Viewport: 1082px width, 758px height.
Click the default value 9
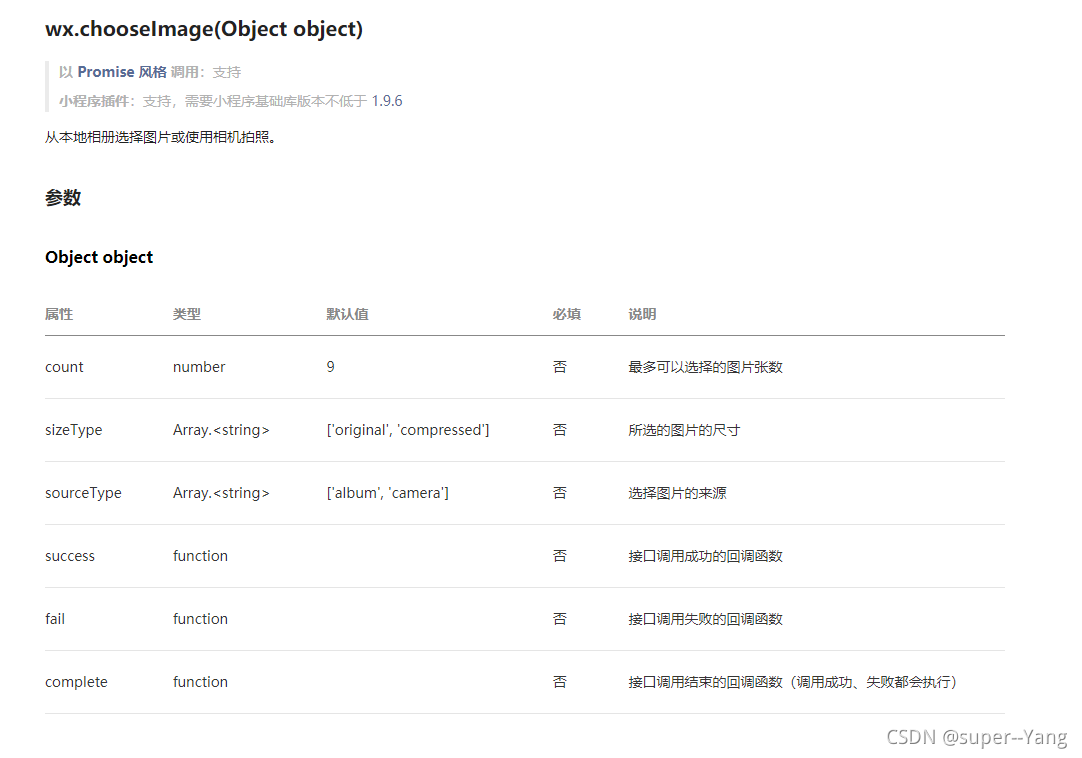pos(331,367)
